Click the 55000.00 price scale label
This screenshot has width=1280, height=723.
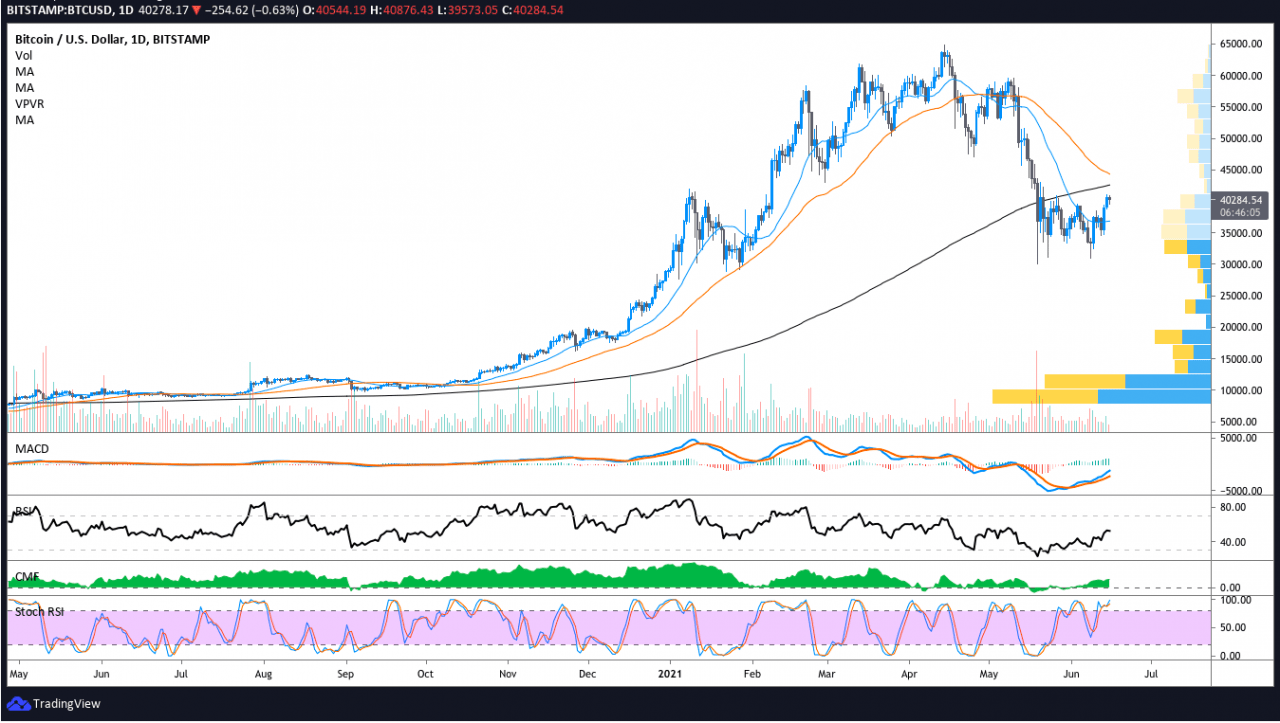(x=1243, y=107)
